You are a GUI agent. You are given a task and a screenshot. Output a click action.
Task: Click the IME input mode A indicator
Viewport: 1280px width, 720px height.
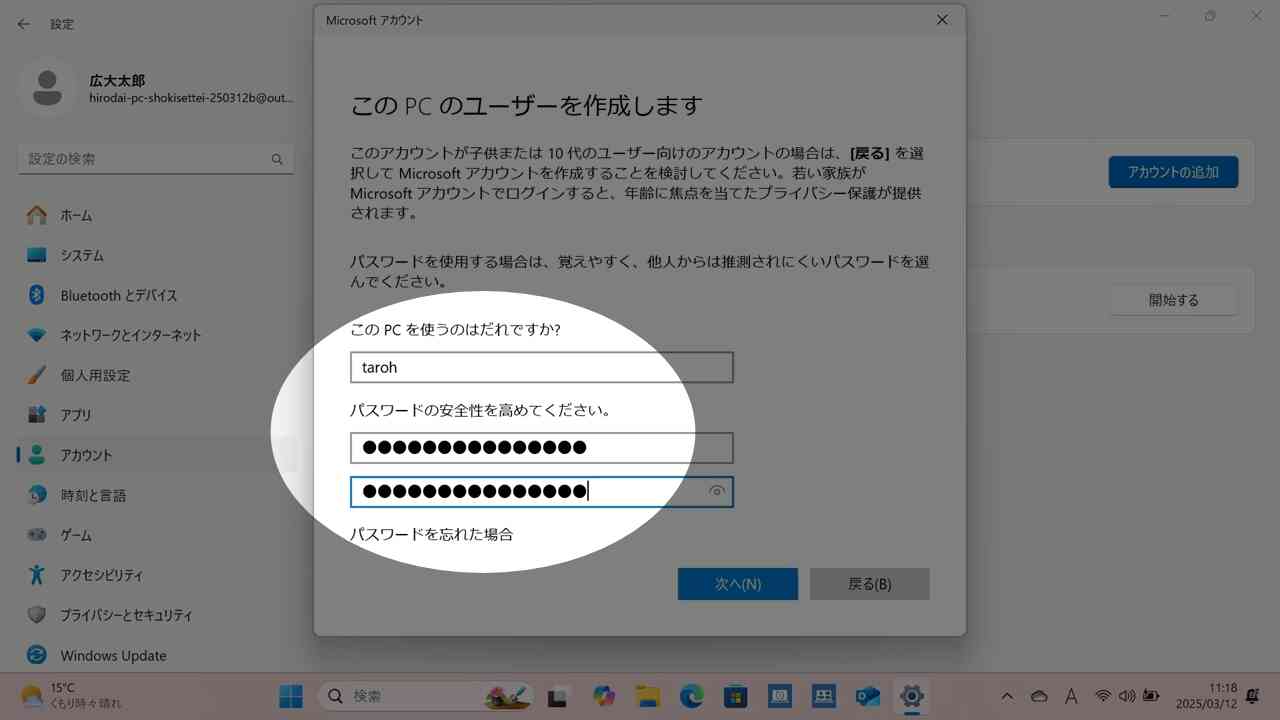[x=1071, y=696]
